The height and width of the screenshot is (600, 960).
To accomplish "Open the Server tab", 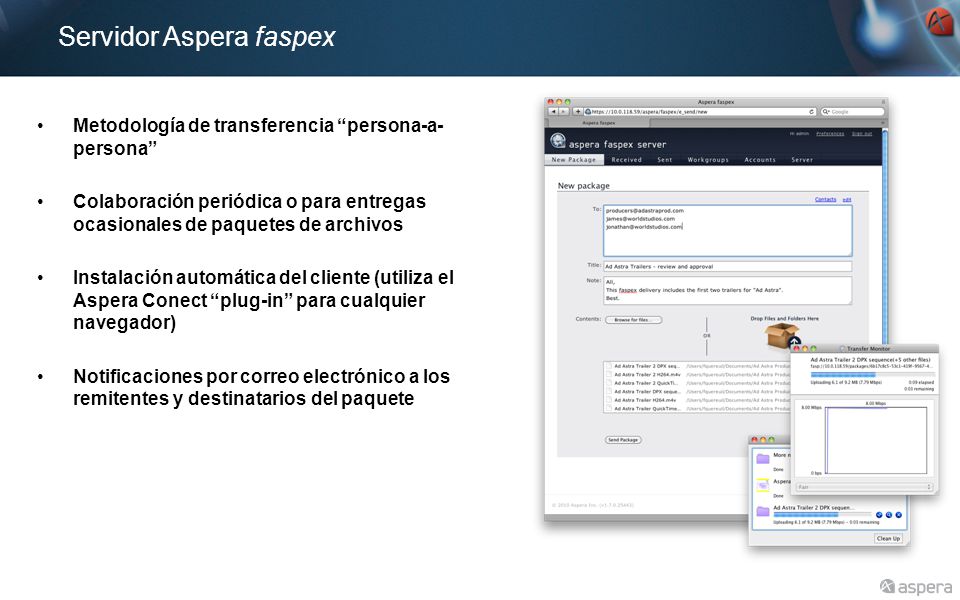I will (802, 160).
